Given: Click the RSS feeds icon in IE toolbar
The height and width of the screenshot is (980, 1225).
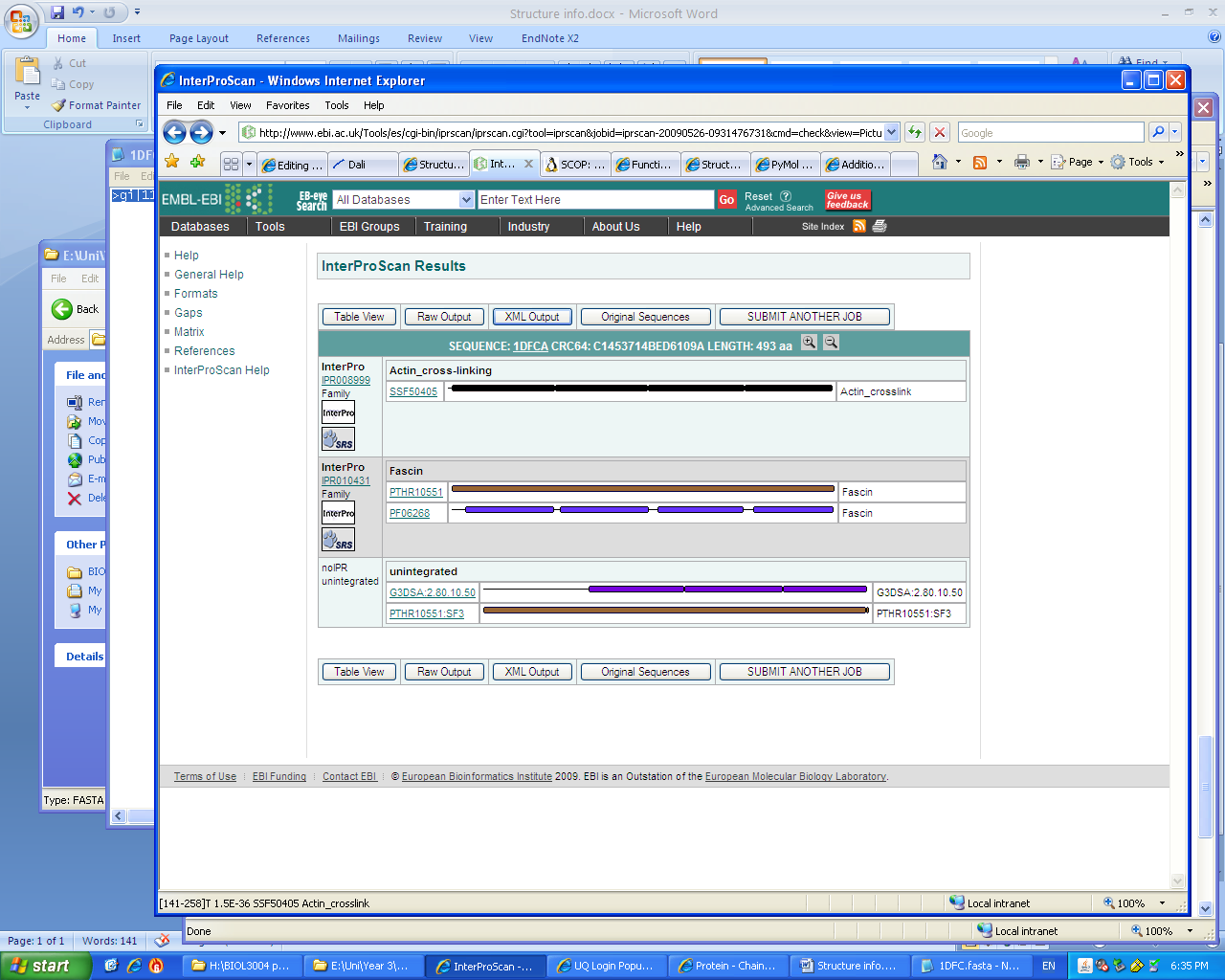Looking at the screenshot, I should (980, 162).
